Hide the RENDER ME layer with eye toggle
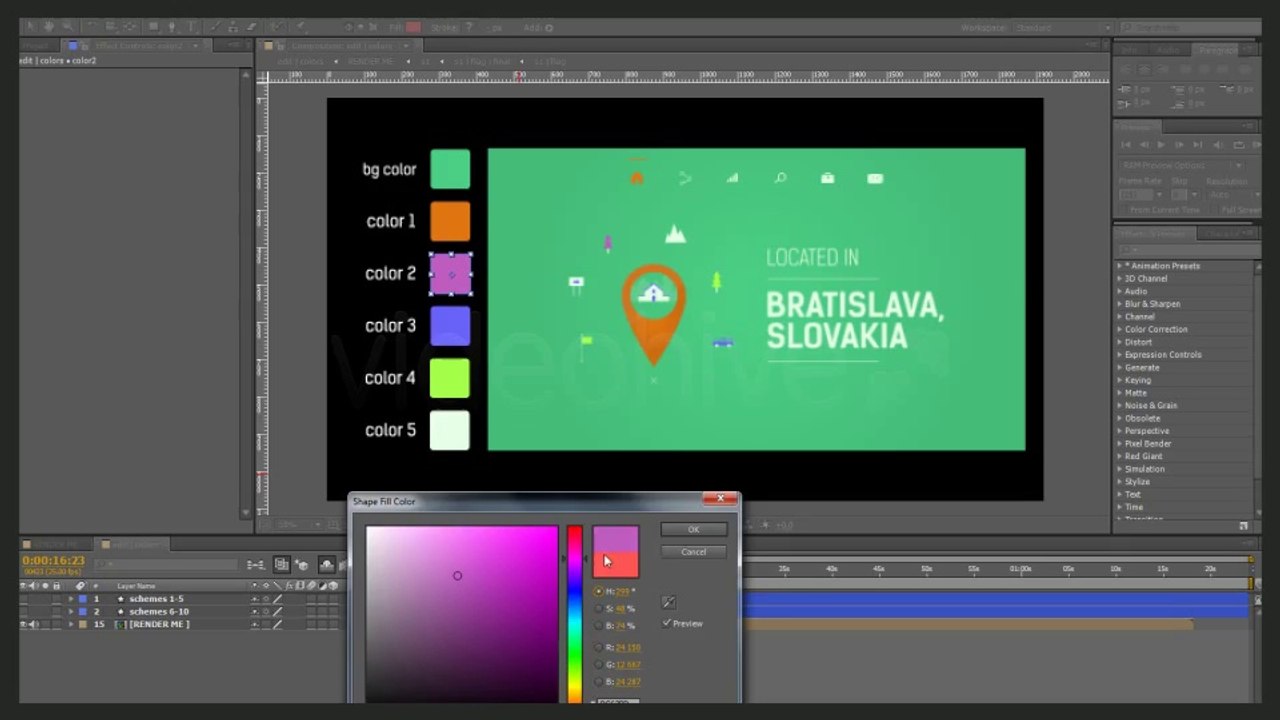 click(x=24, y=624)
